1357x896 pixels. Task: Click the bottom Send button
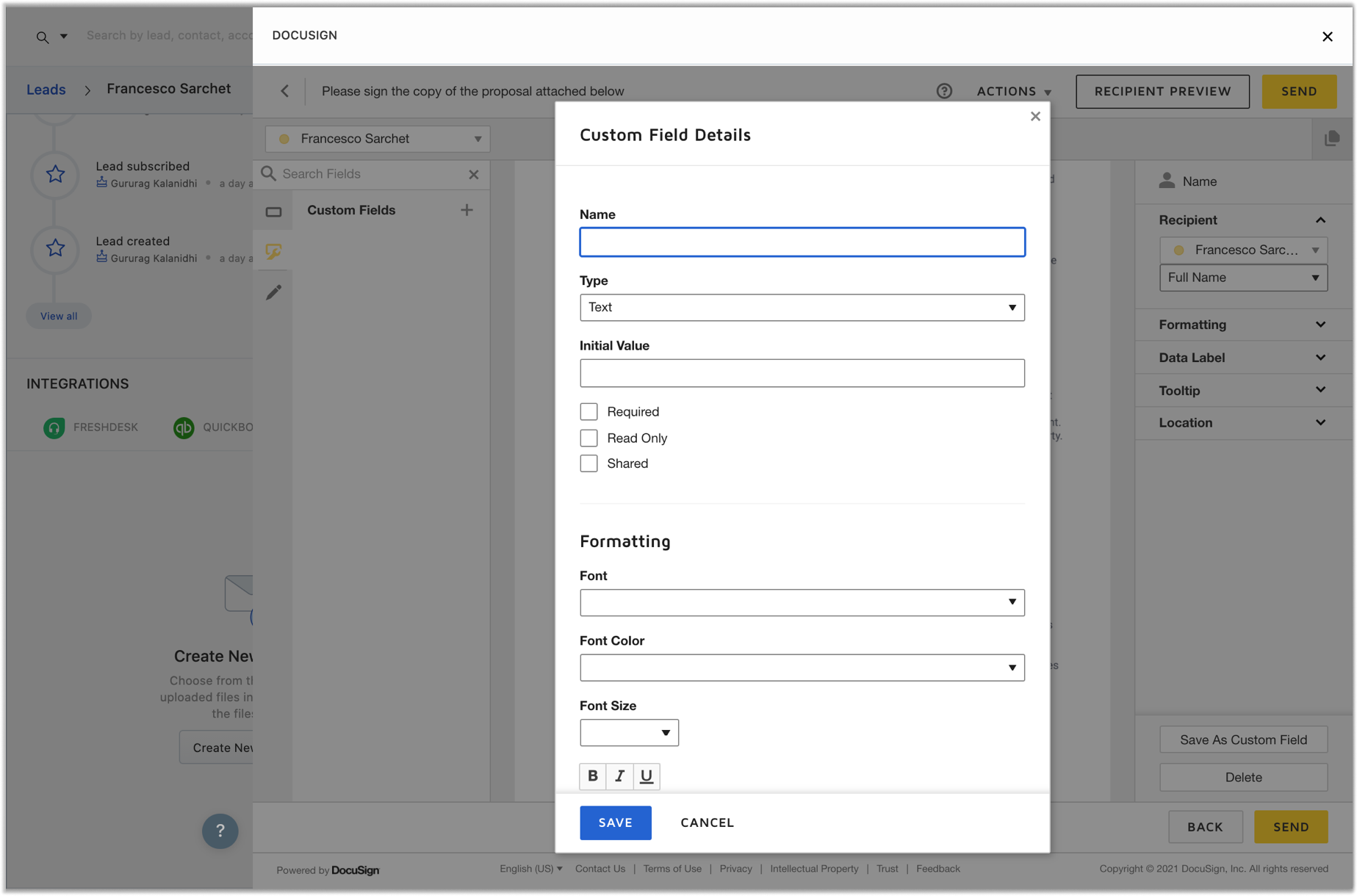(x=1291, y=827)
